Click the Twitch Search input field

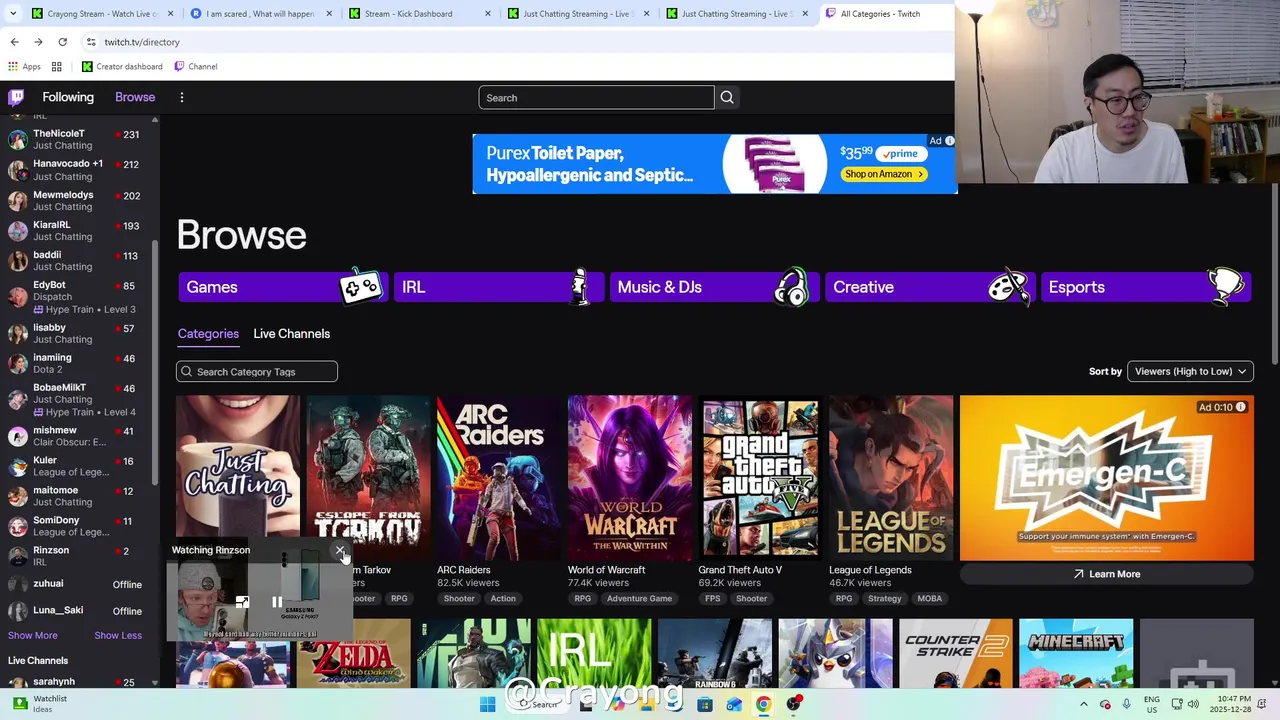point(596,98)
